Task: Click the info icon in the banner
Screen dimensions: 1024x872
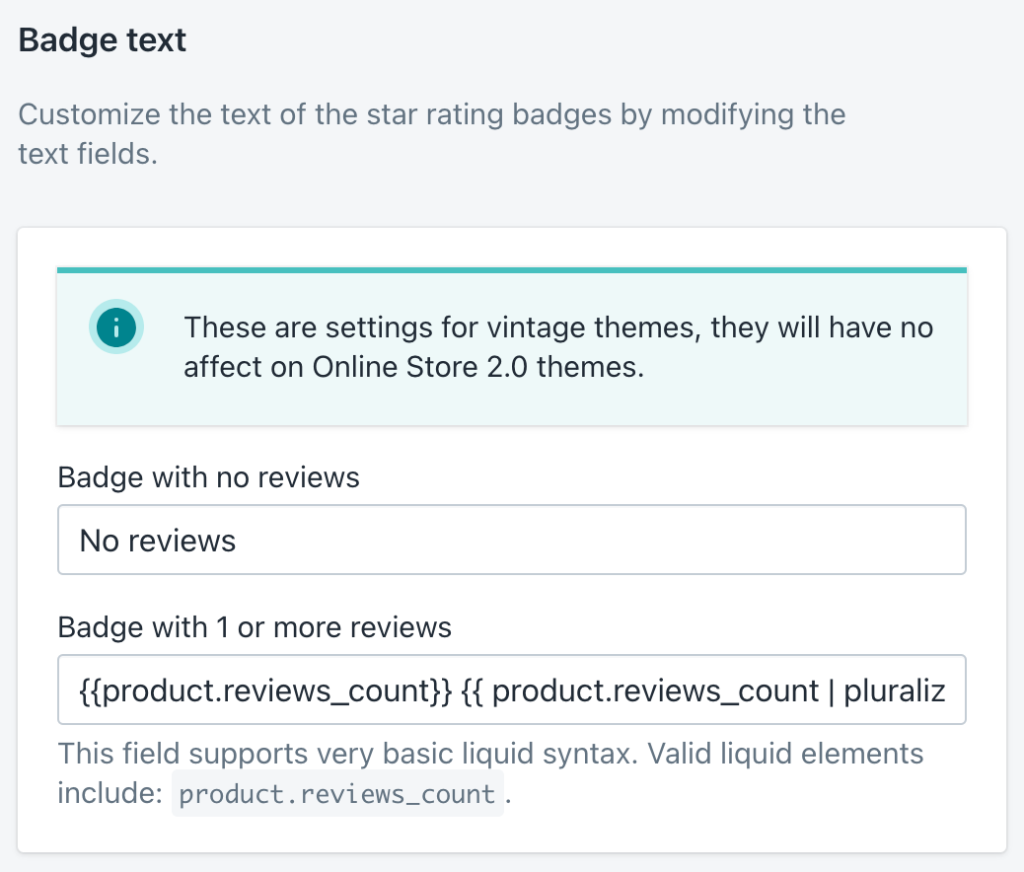Action: coord(116,326)
